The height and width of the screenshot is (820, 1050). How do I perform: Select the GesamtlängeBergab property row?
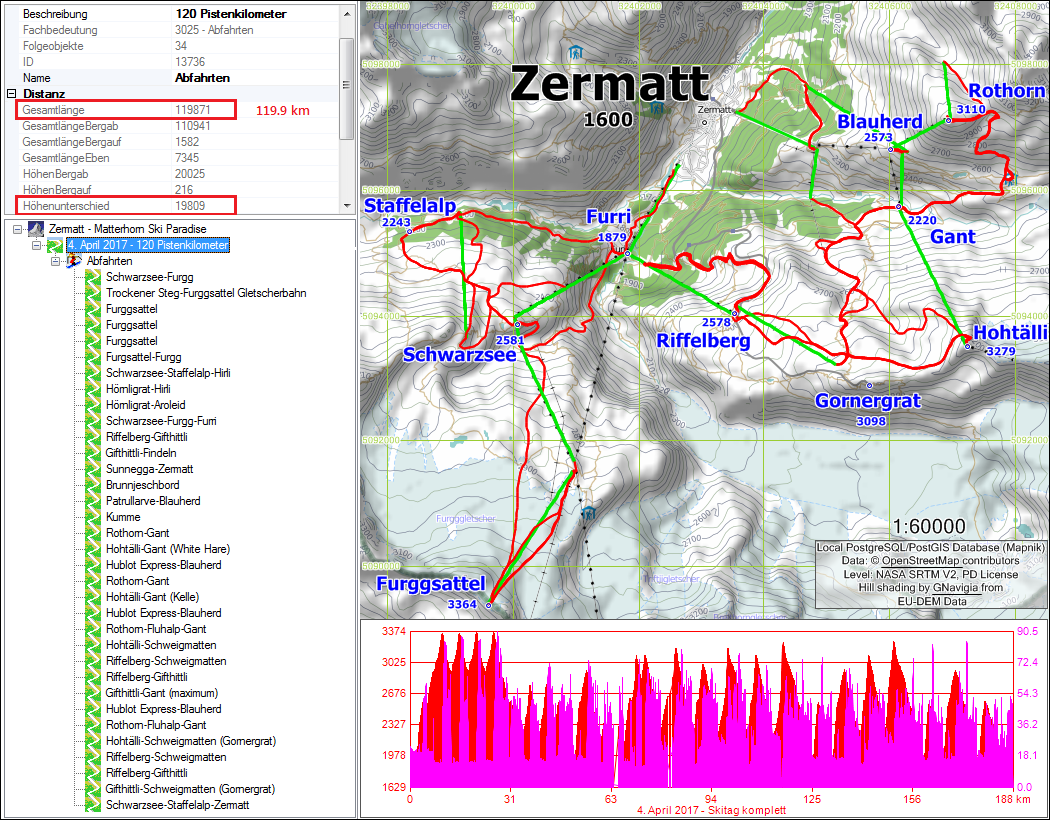pyautogui.click(x=179, y=126)
